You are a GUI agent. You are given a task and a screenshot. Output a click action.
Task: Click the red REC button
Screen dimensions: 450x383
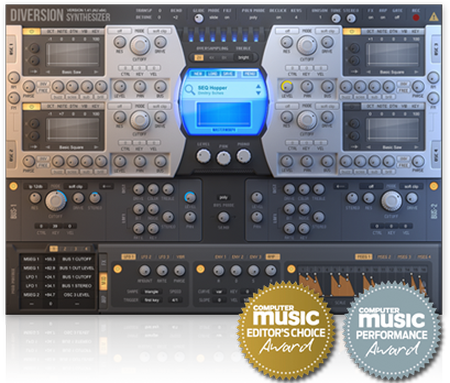click(x=416, y=17)
